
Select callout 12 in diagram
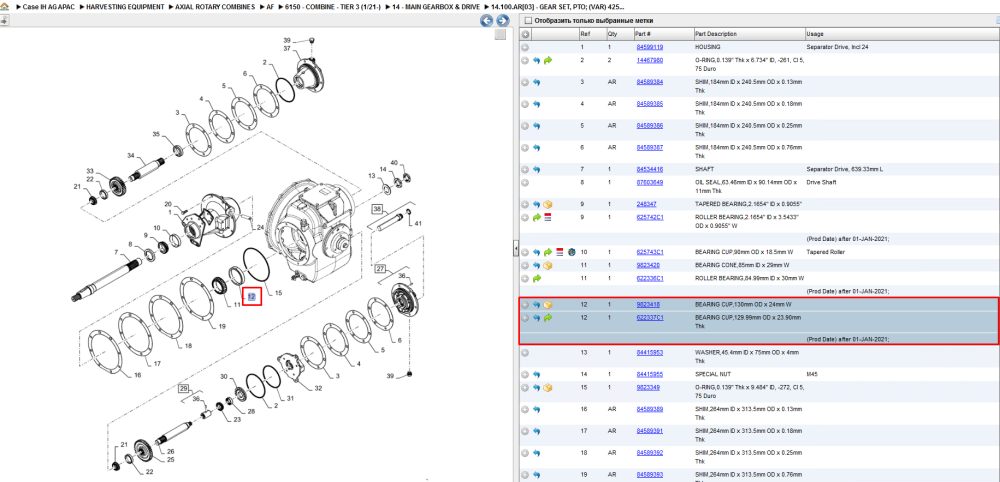[x=252, y=296]
